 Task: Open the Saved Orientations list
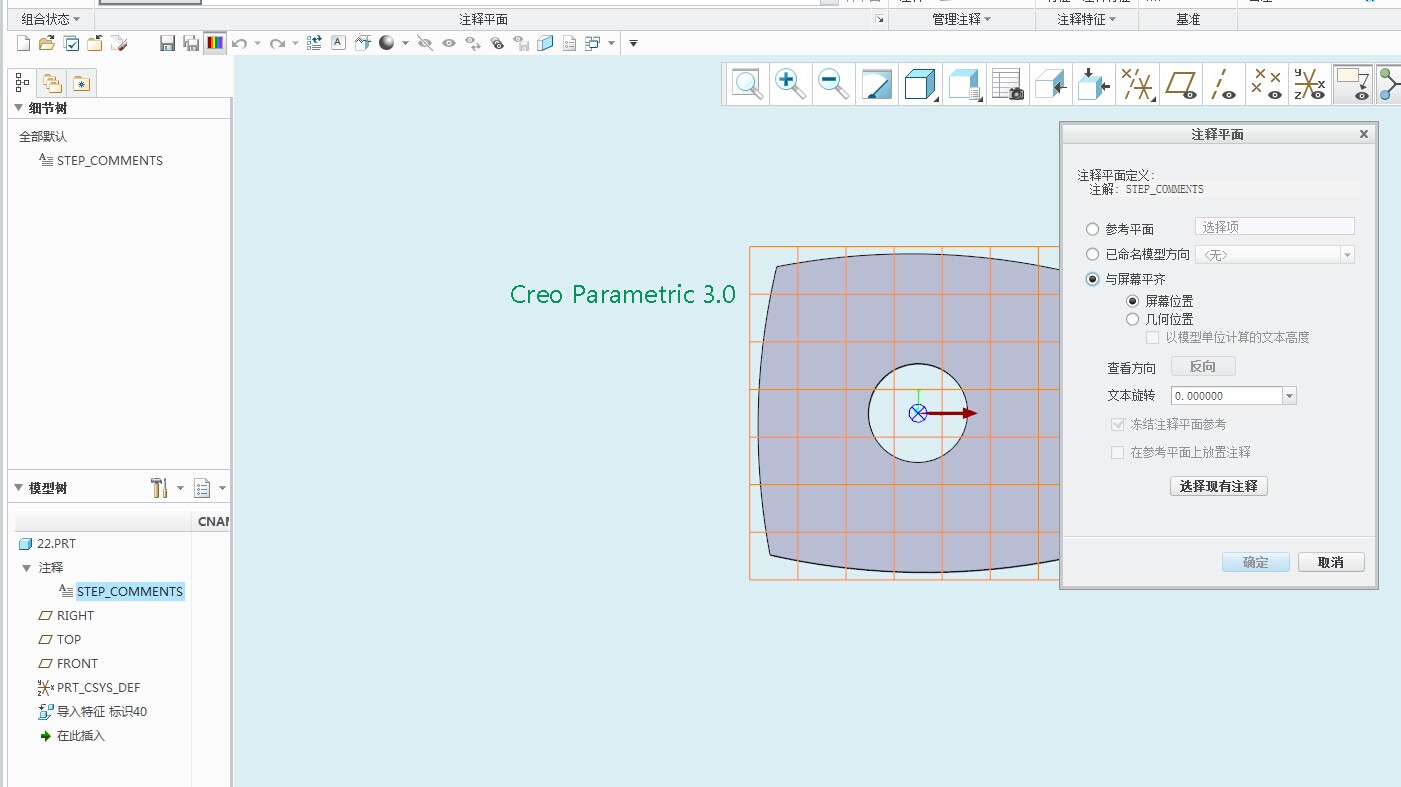point(963,84)
